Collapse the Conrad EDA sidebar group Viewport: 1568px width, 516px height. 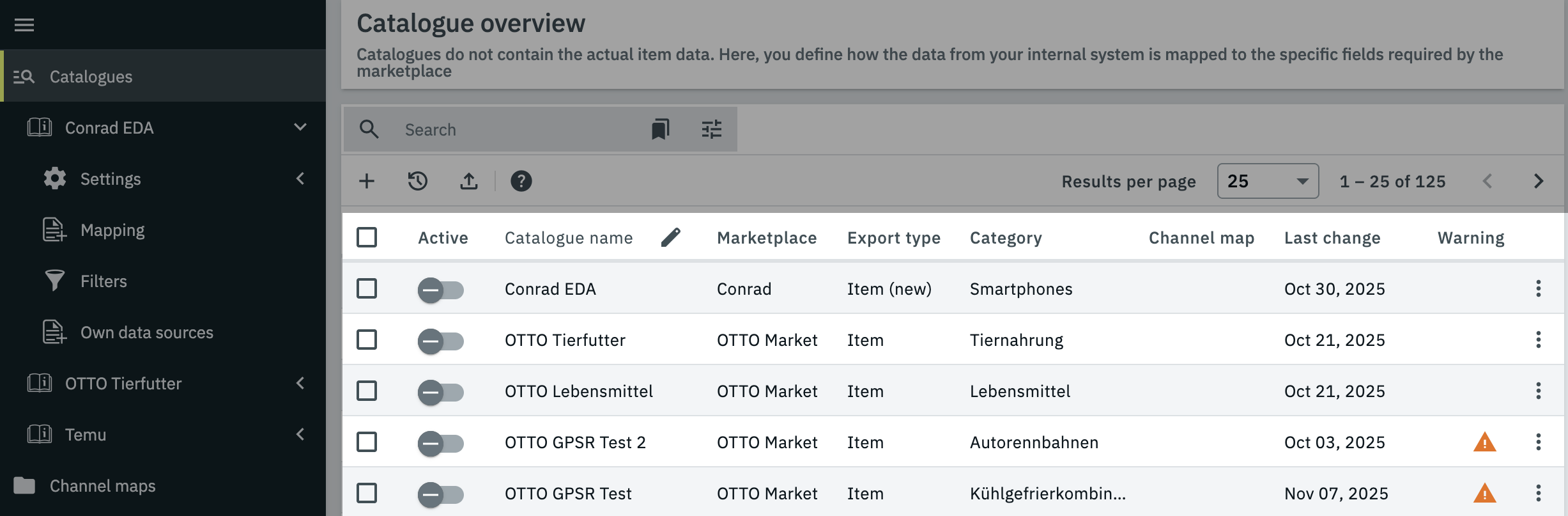click(300, 127)
